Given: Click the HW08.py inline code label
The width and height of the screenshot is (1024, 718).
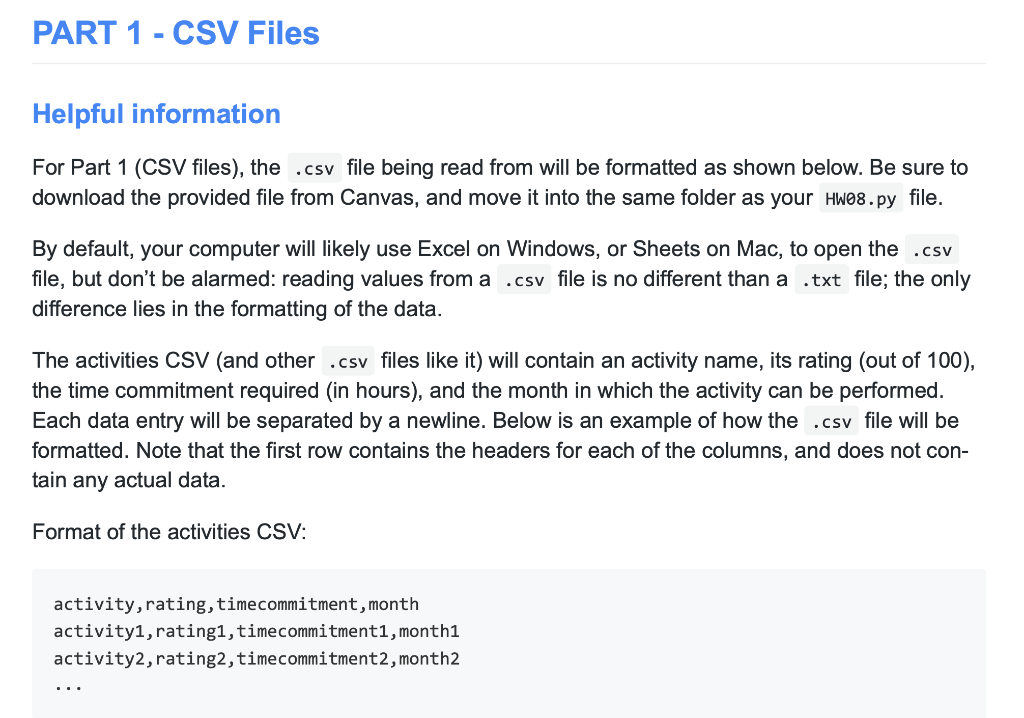Looking at the screenshot, I should click(x=861, y=198).
